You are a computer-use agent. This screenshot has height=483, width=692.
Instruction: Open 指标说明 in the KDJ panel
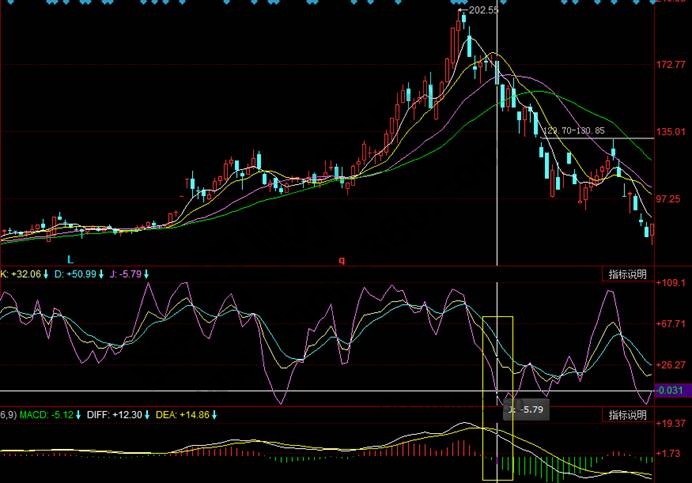627,273
